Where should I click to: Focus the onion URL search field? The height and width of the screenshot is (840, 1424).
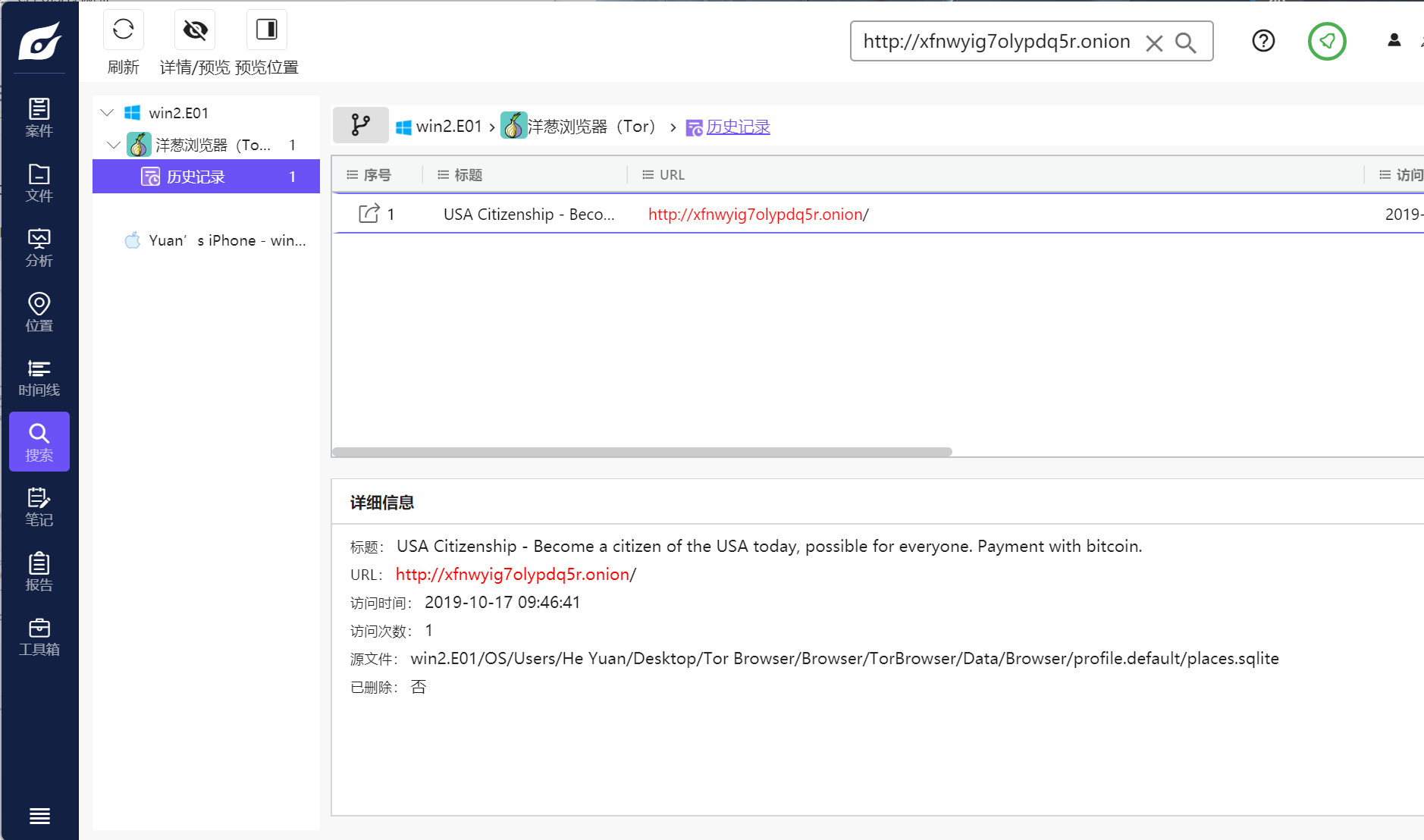(996, 42)
